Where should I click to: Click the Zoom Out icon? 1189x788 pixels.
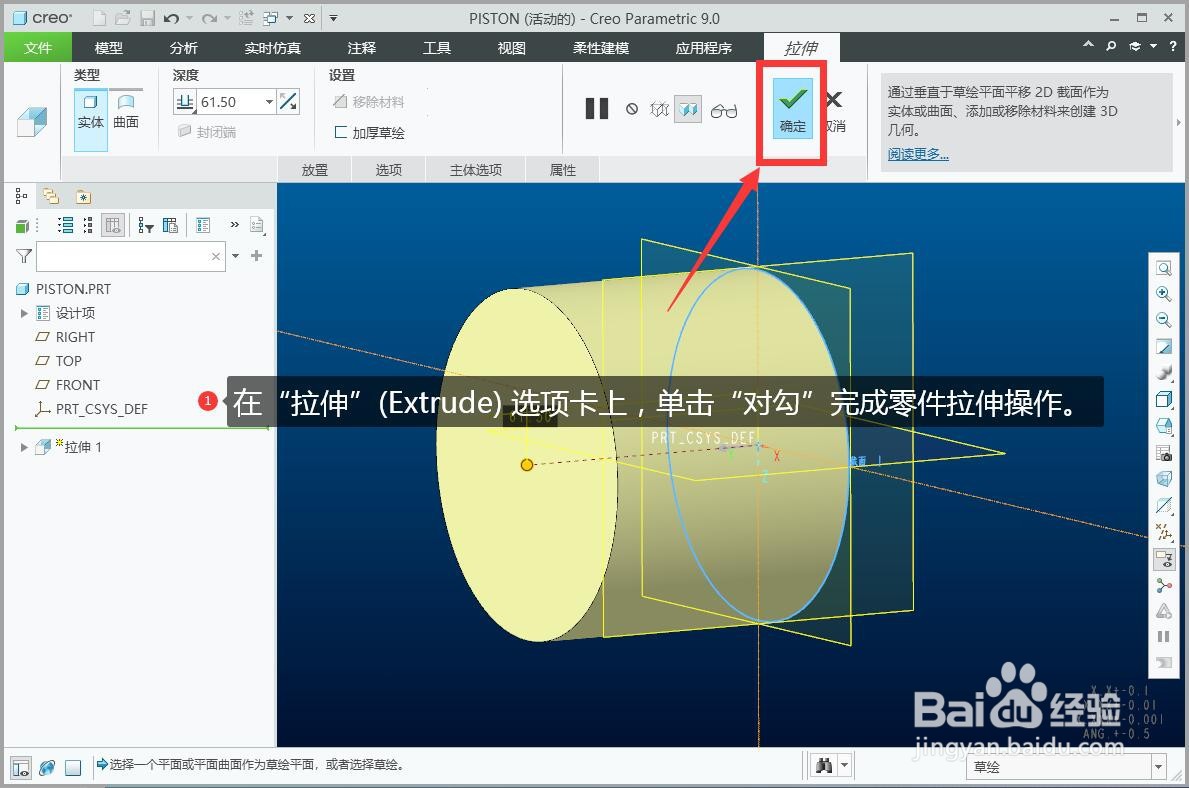1164,320
